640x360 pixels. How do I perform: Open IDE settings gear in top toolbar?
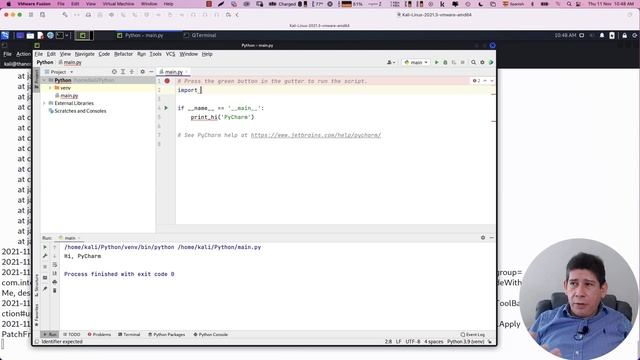coord(482,62)
